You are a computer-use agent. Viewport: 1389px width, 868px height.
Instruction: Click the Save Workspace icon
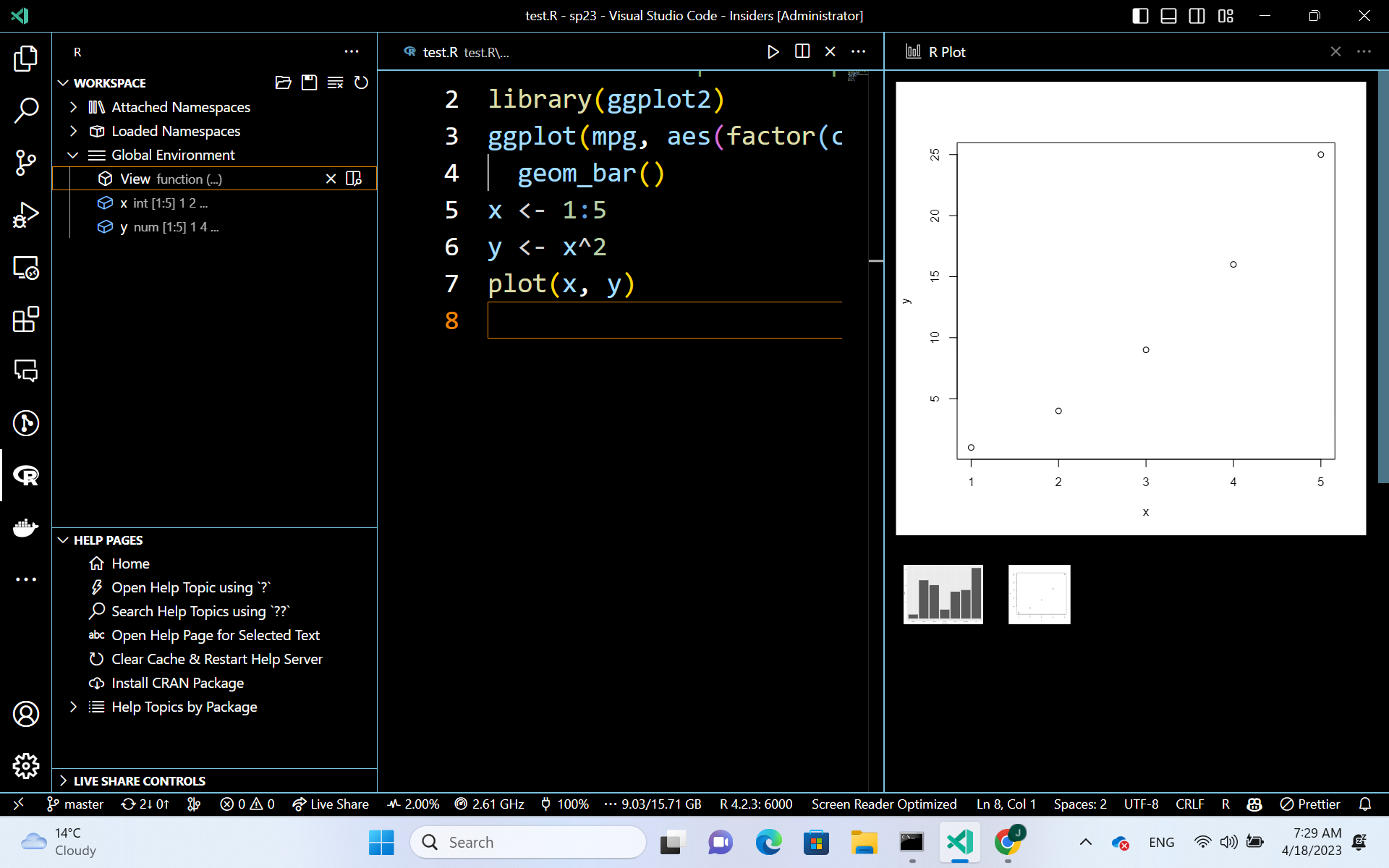(309, 82)
